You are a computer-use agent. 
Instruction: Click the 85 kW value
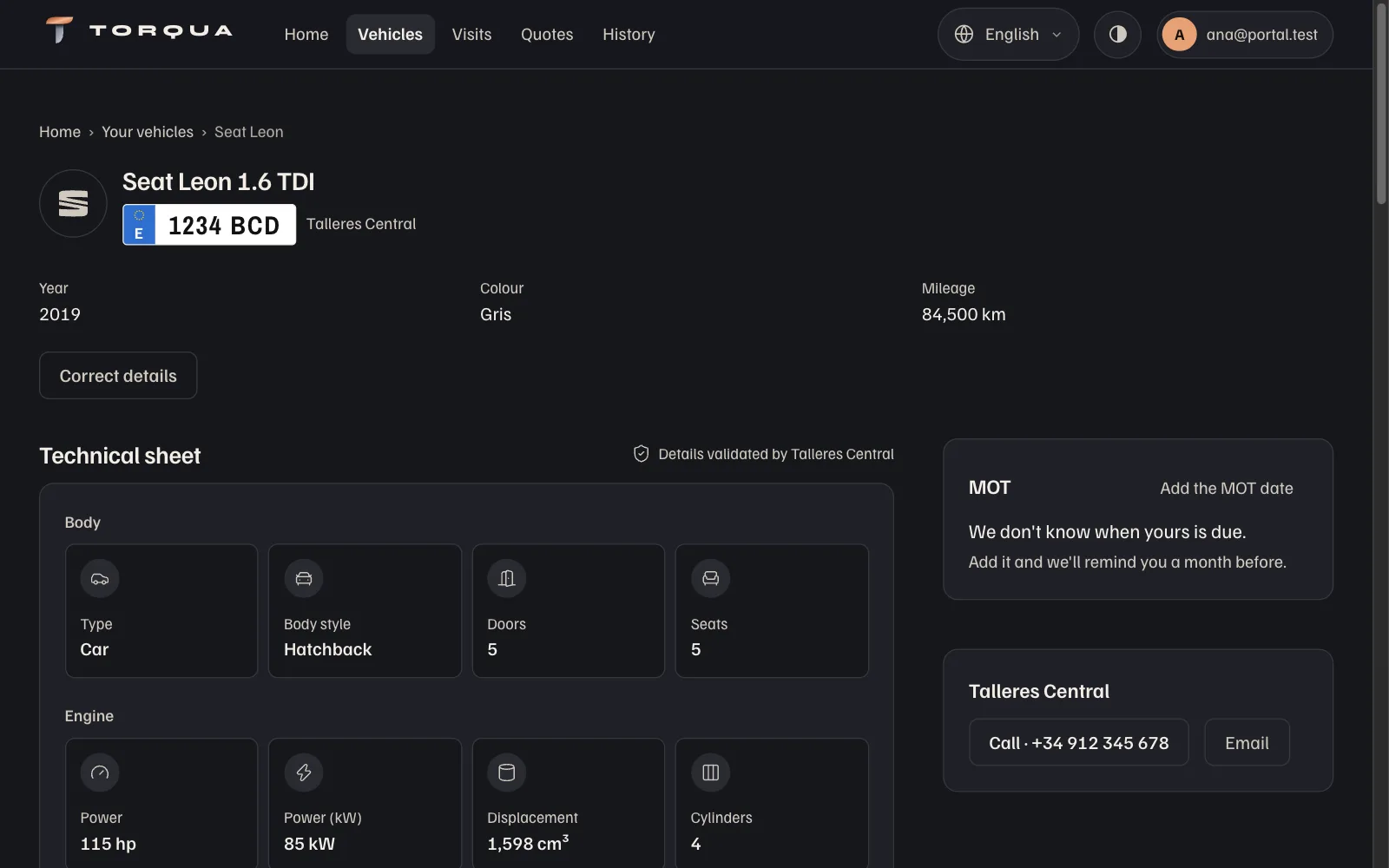pos(309,844)
